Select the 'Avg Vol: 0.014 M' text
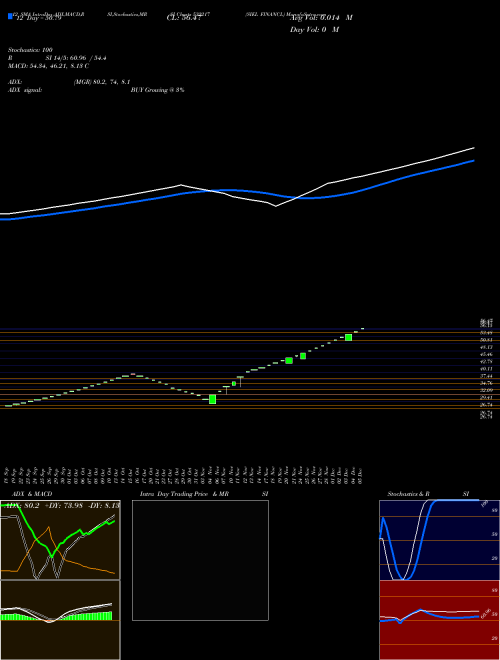The image size is (500, 660). pyautogui.click(x=321, y=18)
